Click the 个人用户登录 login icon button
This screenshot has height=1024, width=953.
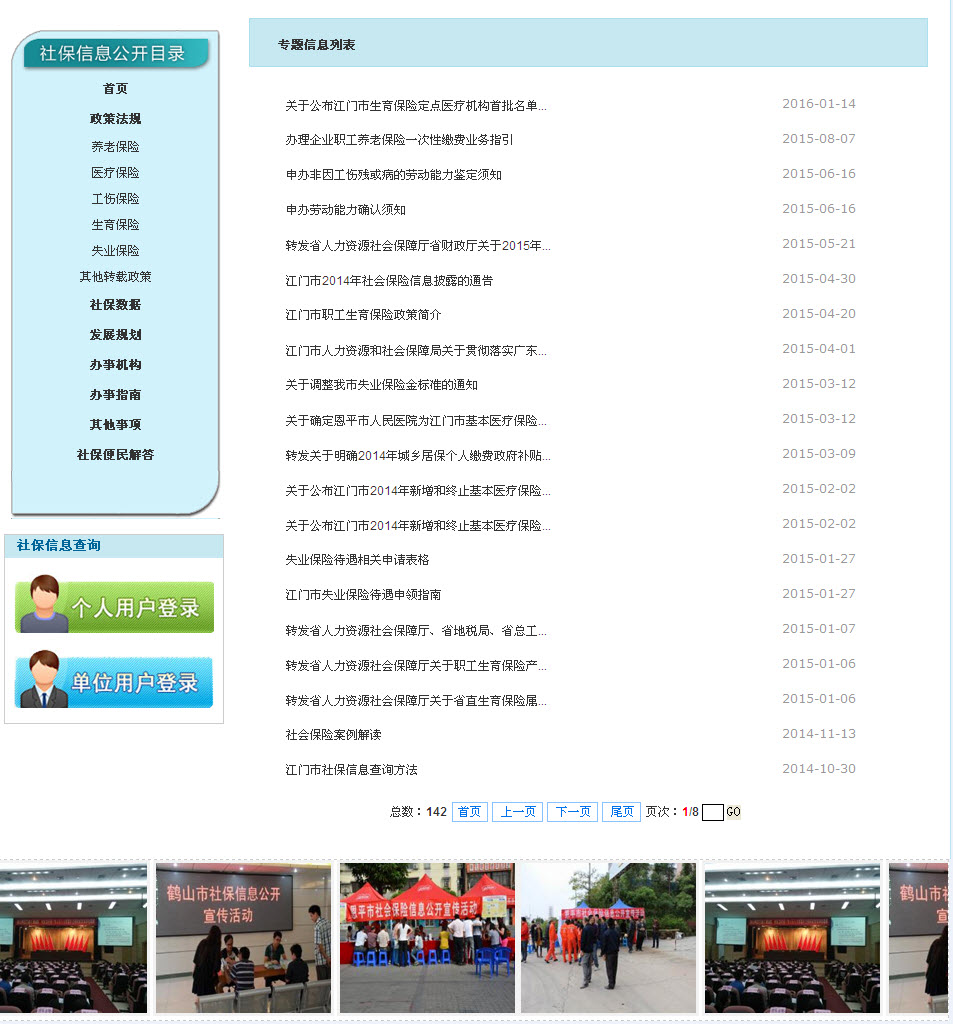[114, 606]
